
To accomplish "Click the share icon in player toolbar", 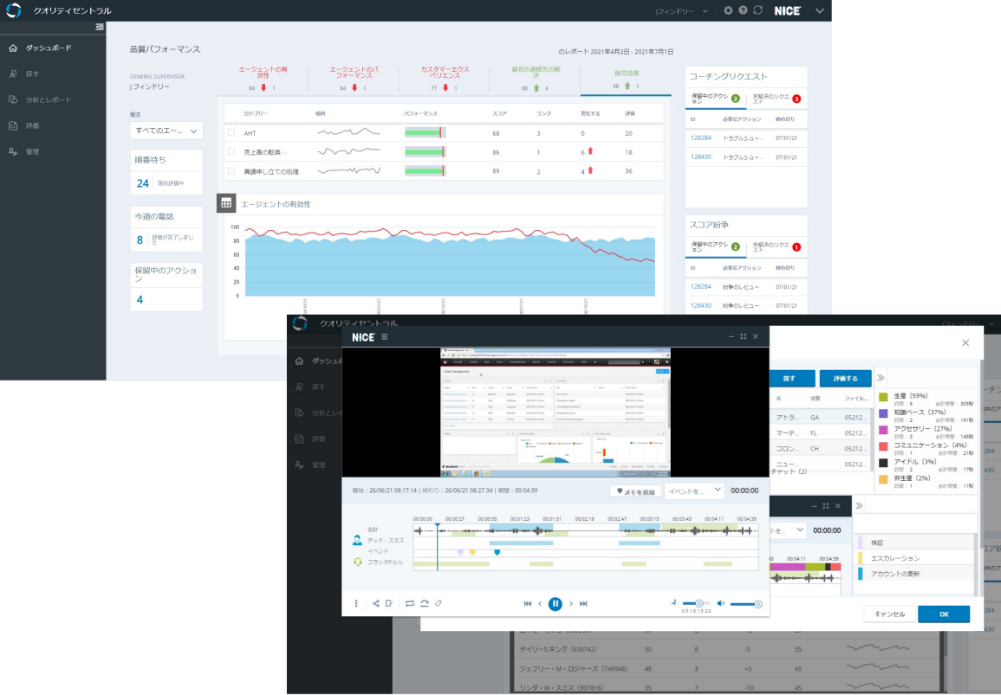I will 376,604.
